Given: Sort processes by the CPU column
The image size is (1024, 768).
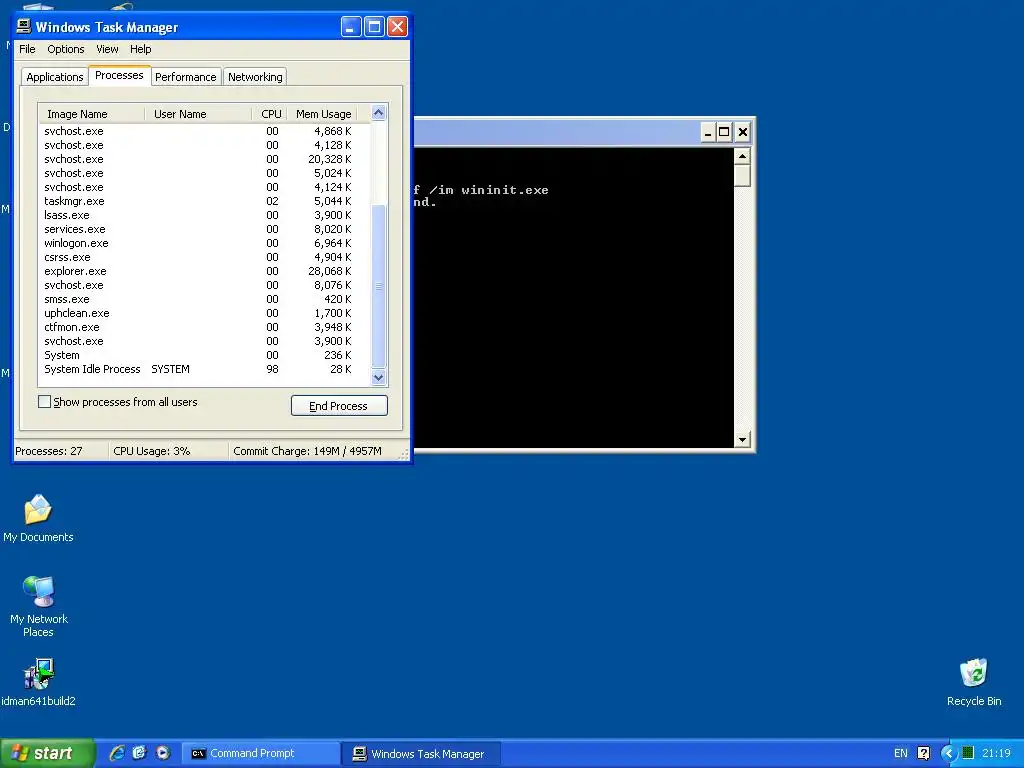Looking at the screenshot, I should click(269, 114).
